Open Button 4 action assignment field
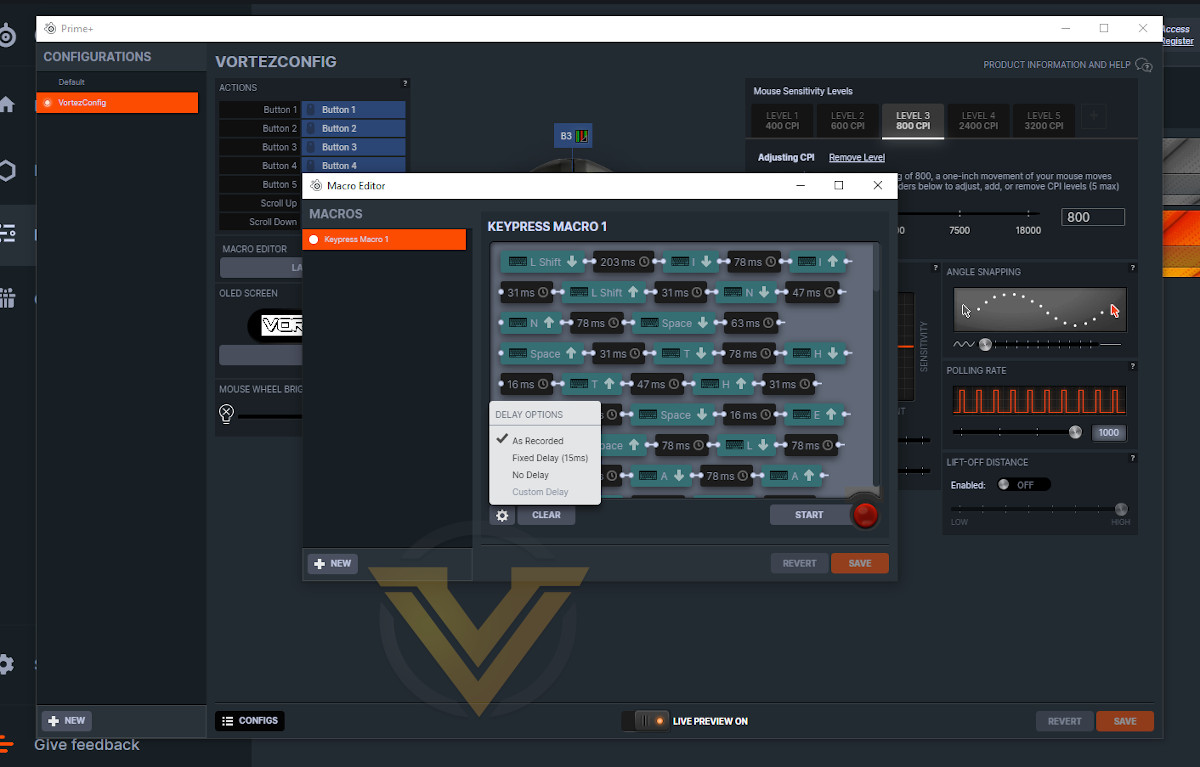The width and height of the screenshot is (1200, 767). coord(354,165)
